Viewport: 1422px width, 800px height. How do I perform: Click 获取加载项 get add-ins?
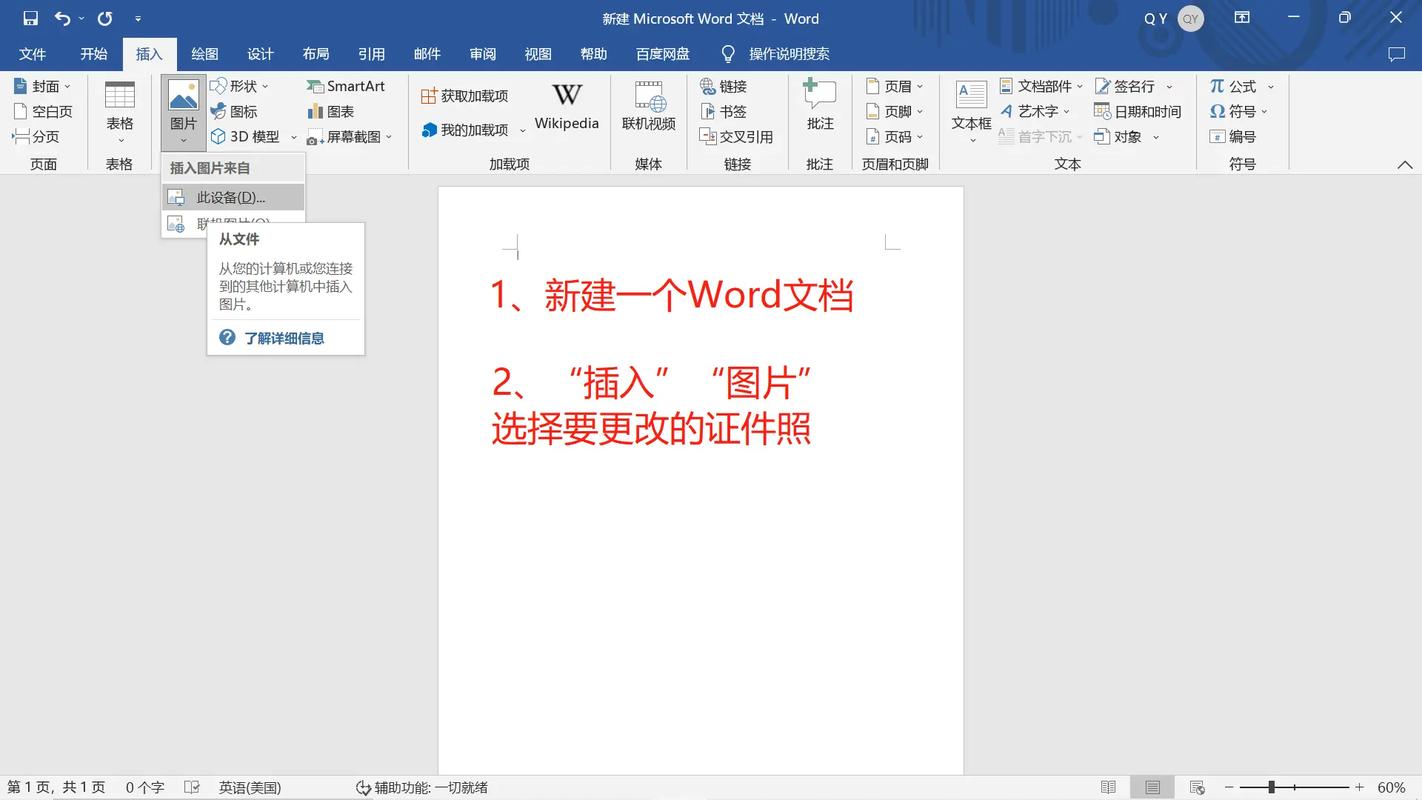(465, 96)
